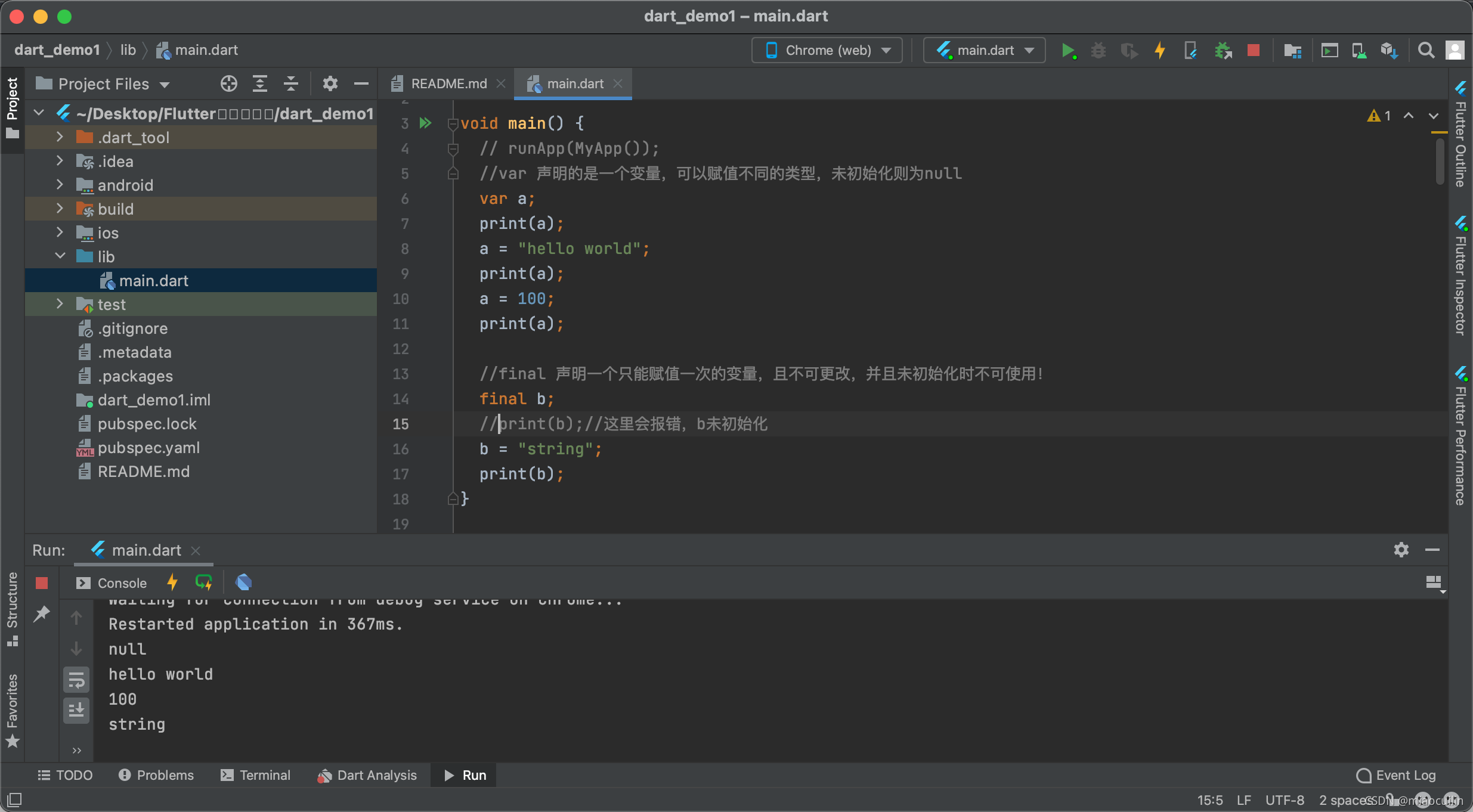Screen dimensions: 1473x812
Task: Open the Terminal tool window
Action: coord(255,775)
